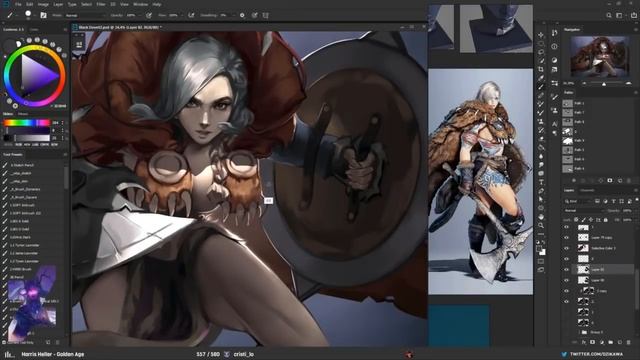
Task: Click the rainbow hue slider bar
Action: pos(27,122)
